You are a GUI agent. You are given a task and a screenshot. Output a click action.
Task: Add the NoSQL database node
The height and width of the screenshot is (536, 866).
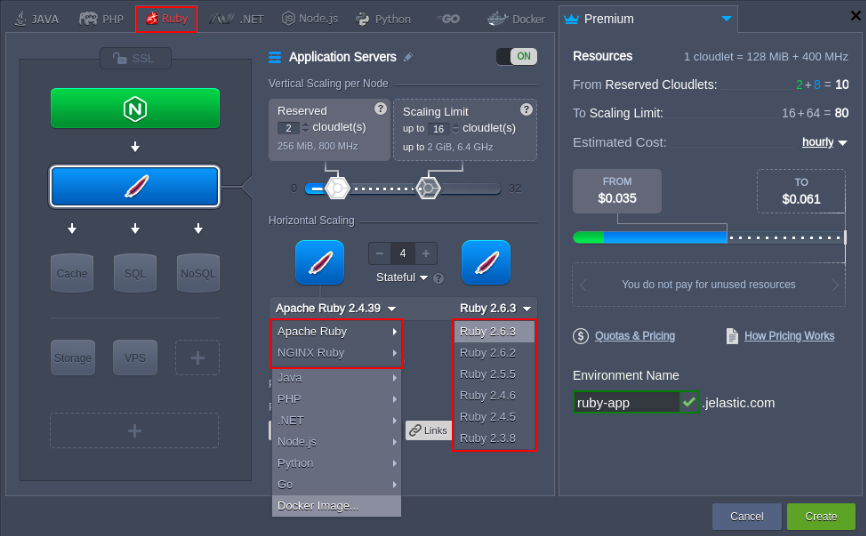[x=198, y=273]
